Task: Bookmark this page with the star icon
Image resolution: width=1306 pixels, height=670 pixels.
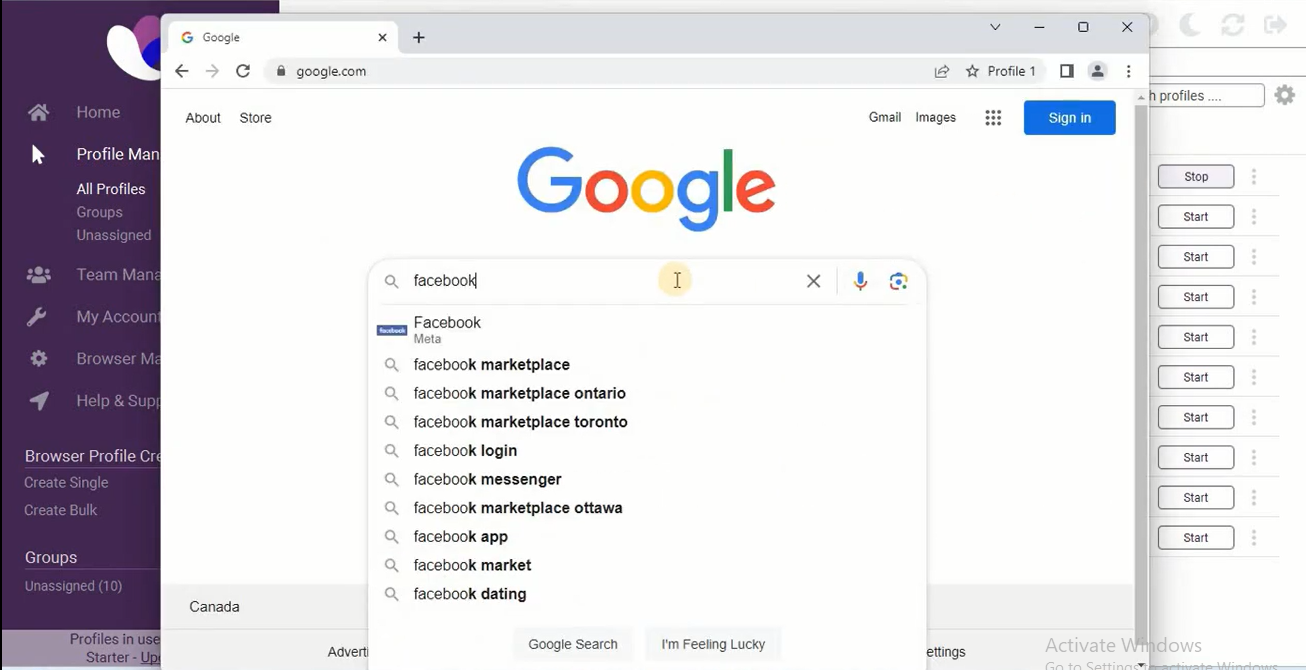Action: 972,71
